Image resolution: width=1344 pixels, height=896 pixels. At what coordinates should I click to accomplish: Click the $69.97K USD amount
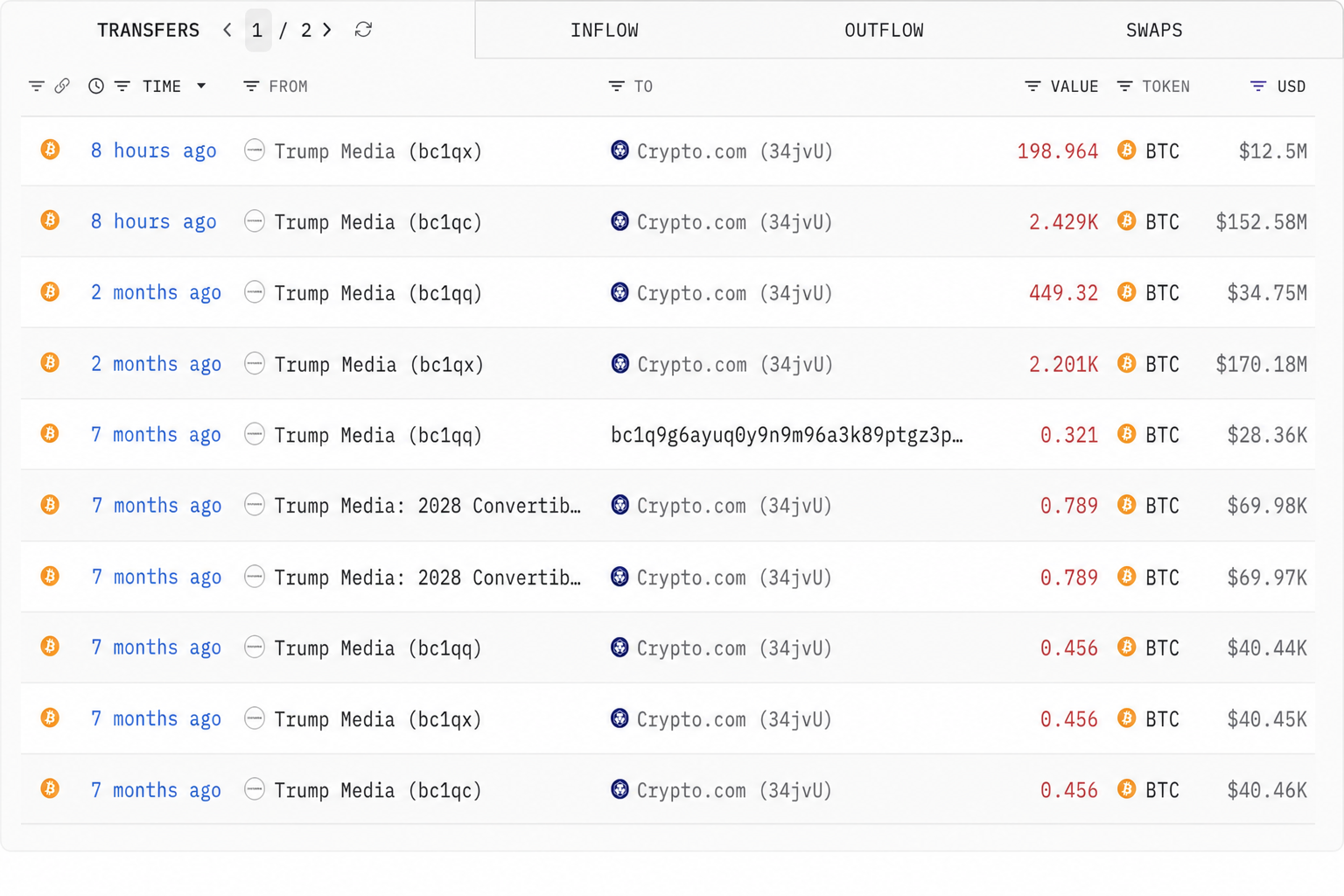[1267, 577]
